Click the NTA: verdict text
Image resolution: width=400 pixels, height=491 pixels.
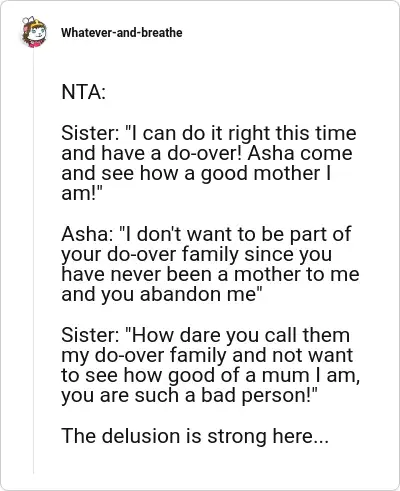[83, 92]
